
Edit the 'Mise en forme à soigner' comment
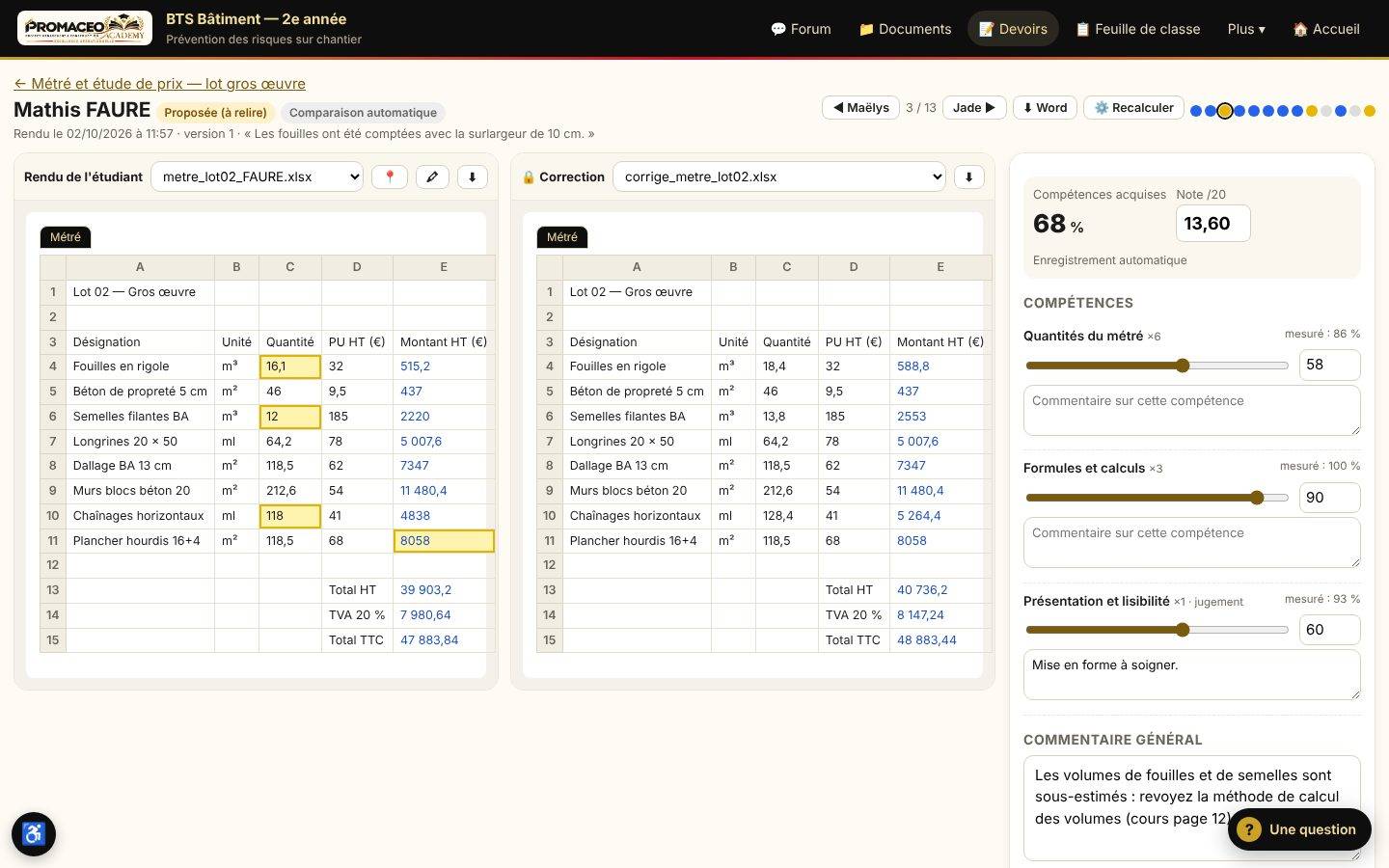point(1191,675)
